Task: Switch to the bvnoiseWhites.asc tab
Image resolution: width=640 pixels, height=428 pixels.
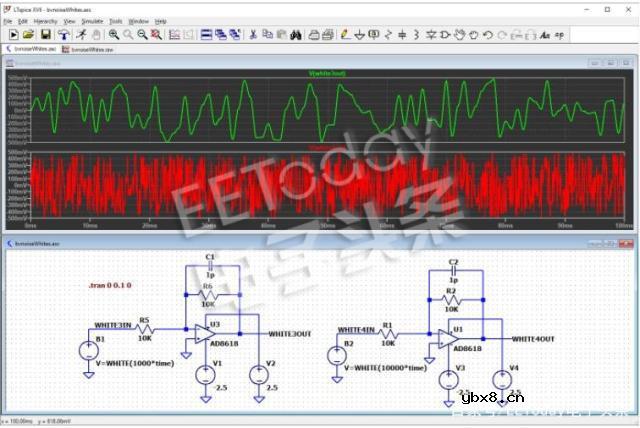Action: (34, 48)
